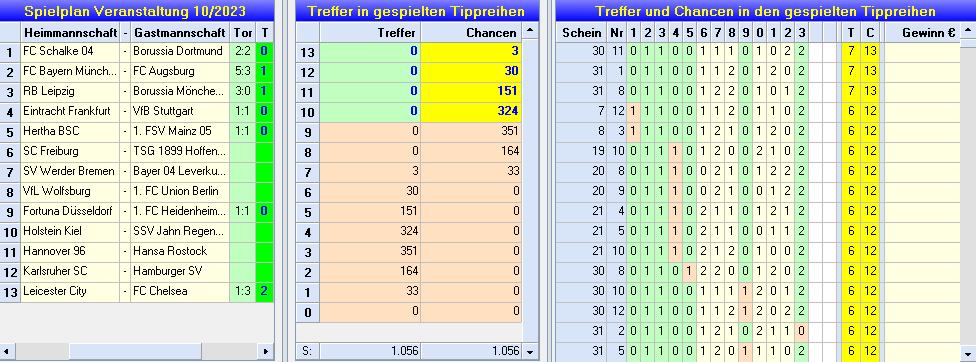Click the Gastmannschaft column header
This screenshot has width=976, height=362.
click(x=179, y=33)
